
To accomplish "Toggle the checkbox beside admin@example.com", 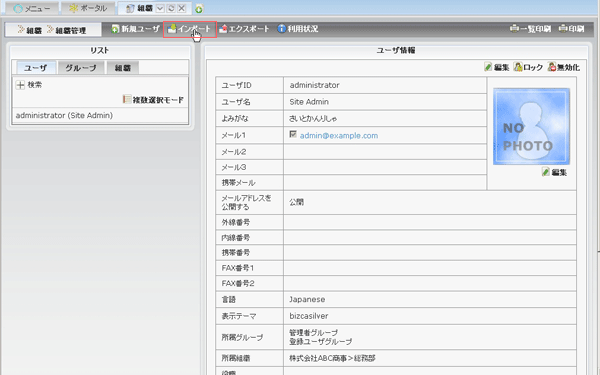I will click(x=293, y=134).
